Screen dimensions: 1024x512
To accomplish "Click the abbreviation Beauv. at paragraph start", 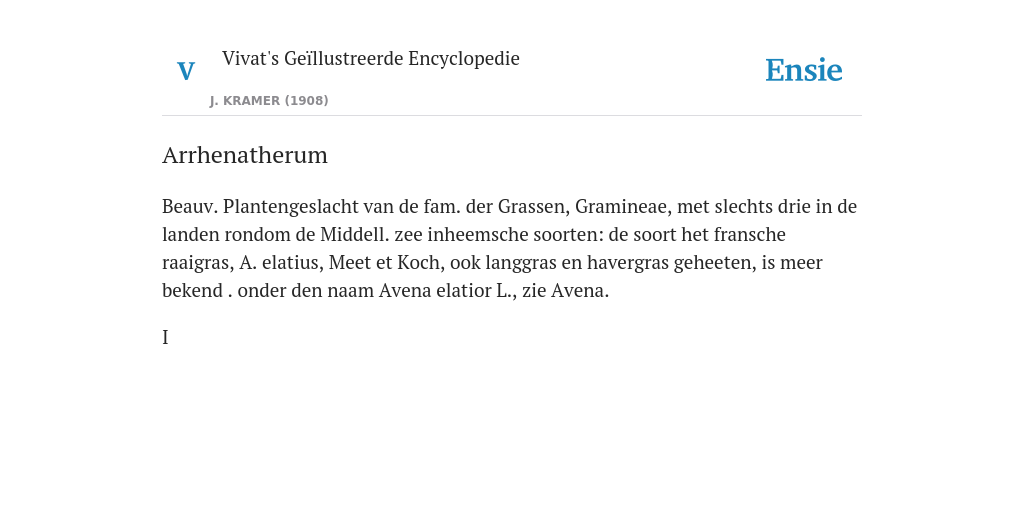I will pos(190,206).
